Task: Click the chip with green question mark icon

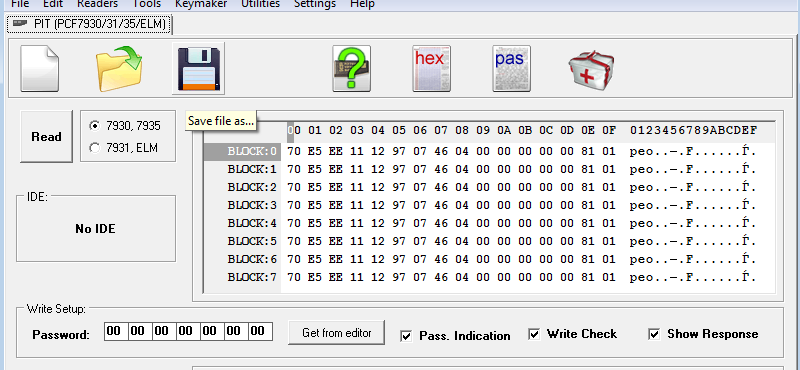Action: [352, 68]
